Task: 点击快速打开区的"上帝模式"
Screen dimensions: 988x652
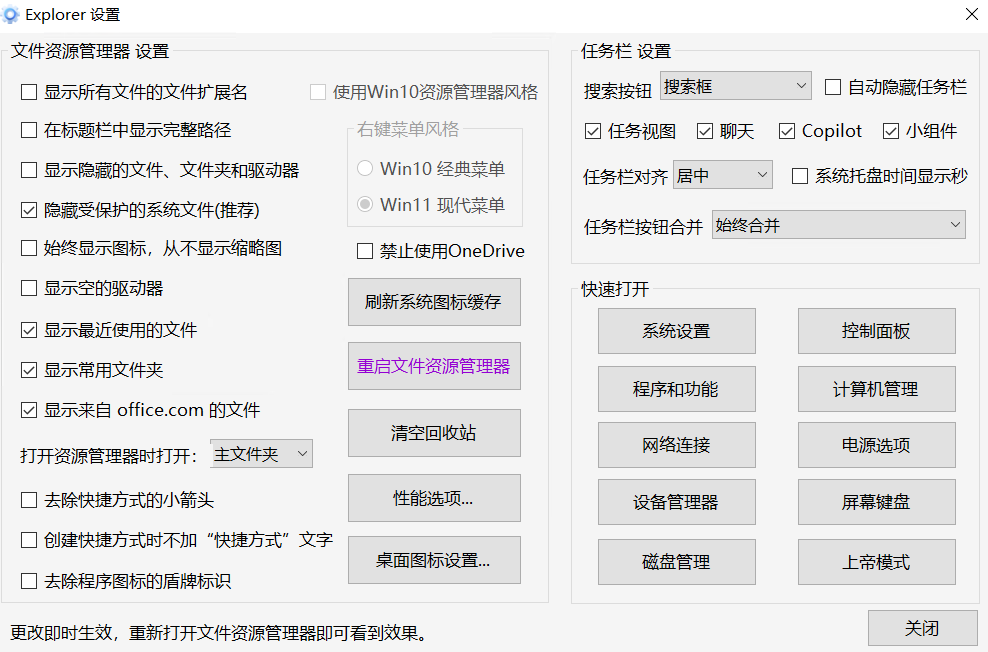Action: click(x=877, y=562)
